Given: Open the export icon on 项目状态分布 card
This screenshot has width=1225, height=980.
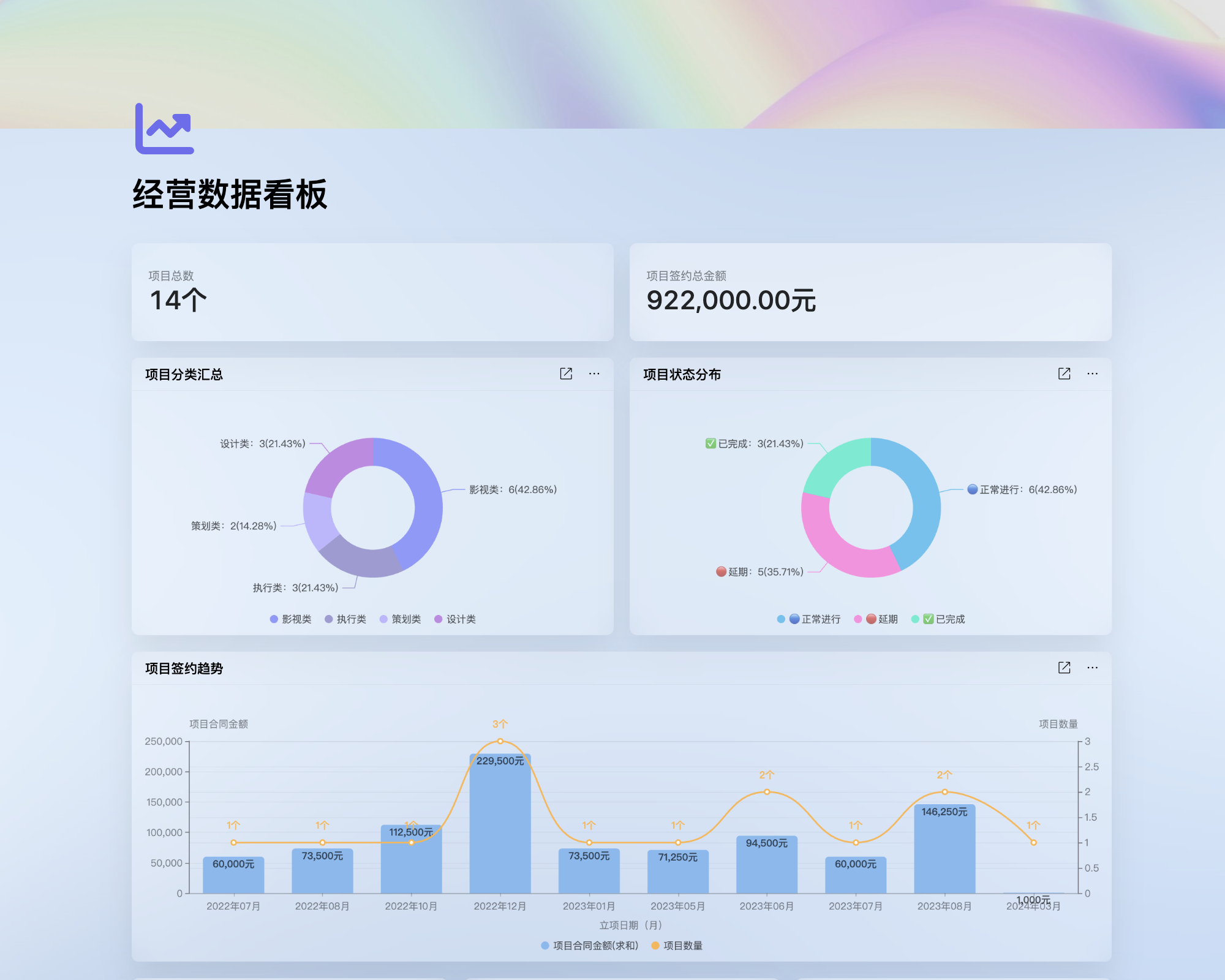Looking at the screenshot, I should coord(1064,374).
